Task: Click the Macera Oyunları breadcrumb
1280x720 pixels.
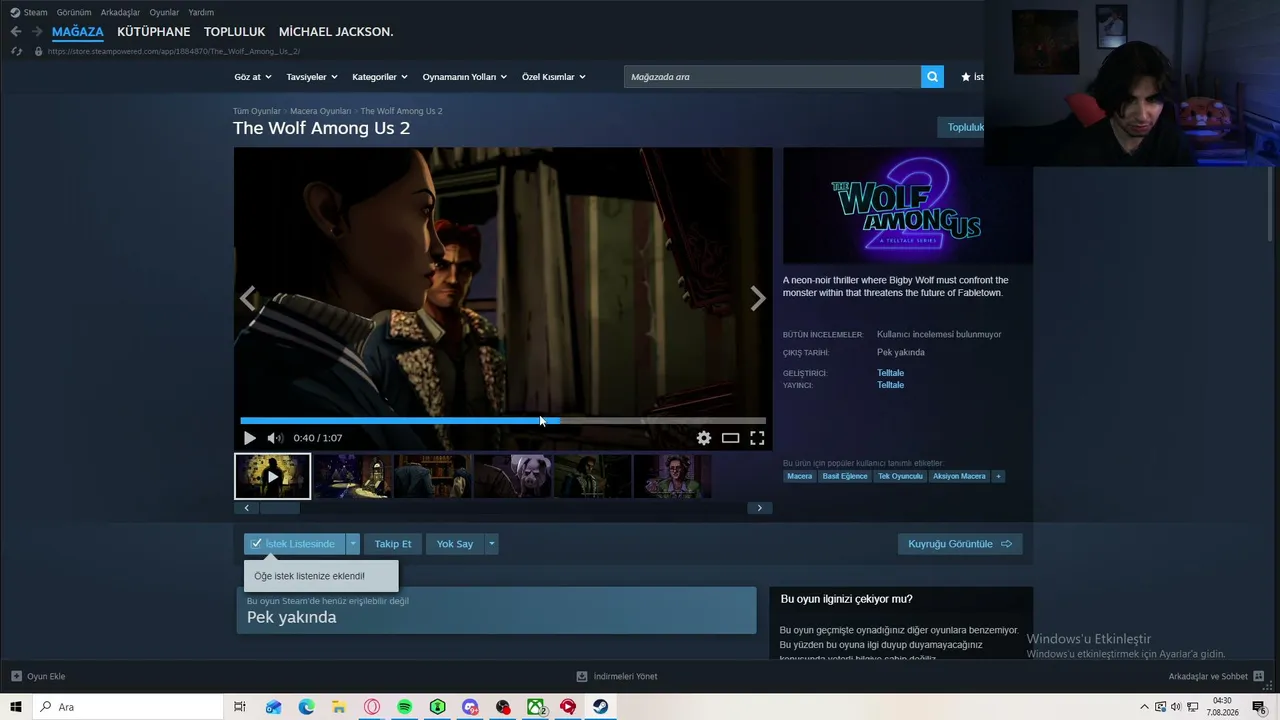Action: tap(320, 111)
